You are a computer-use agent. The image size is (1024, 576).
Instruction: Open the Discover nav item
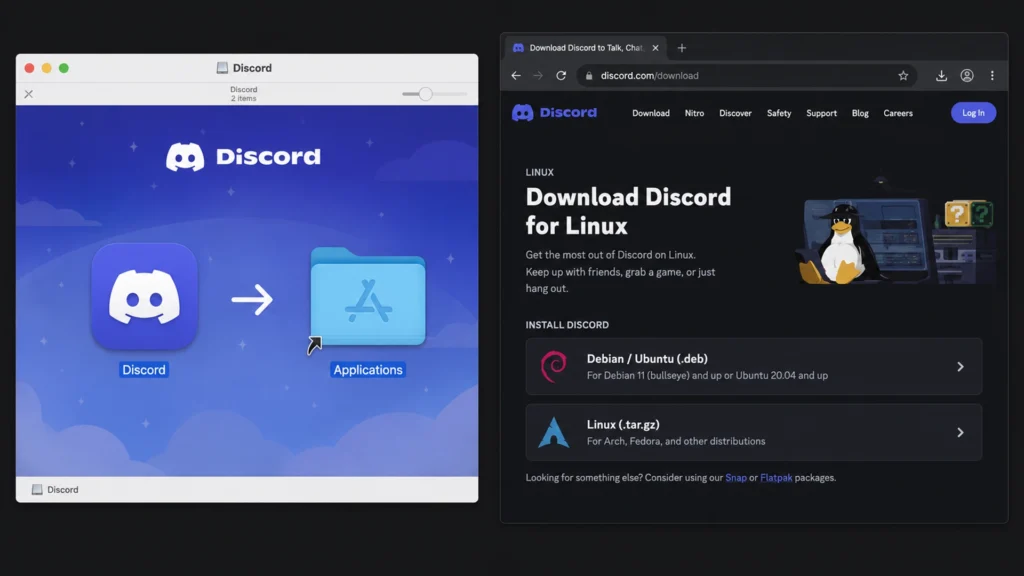coord(735,113)
